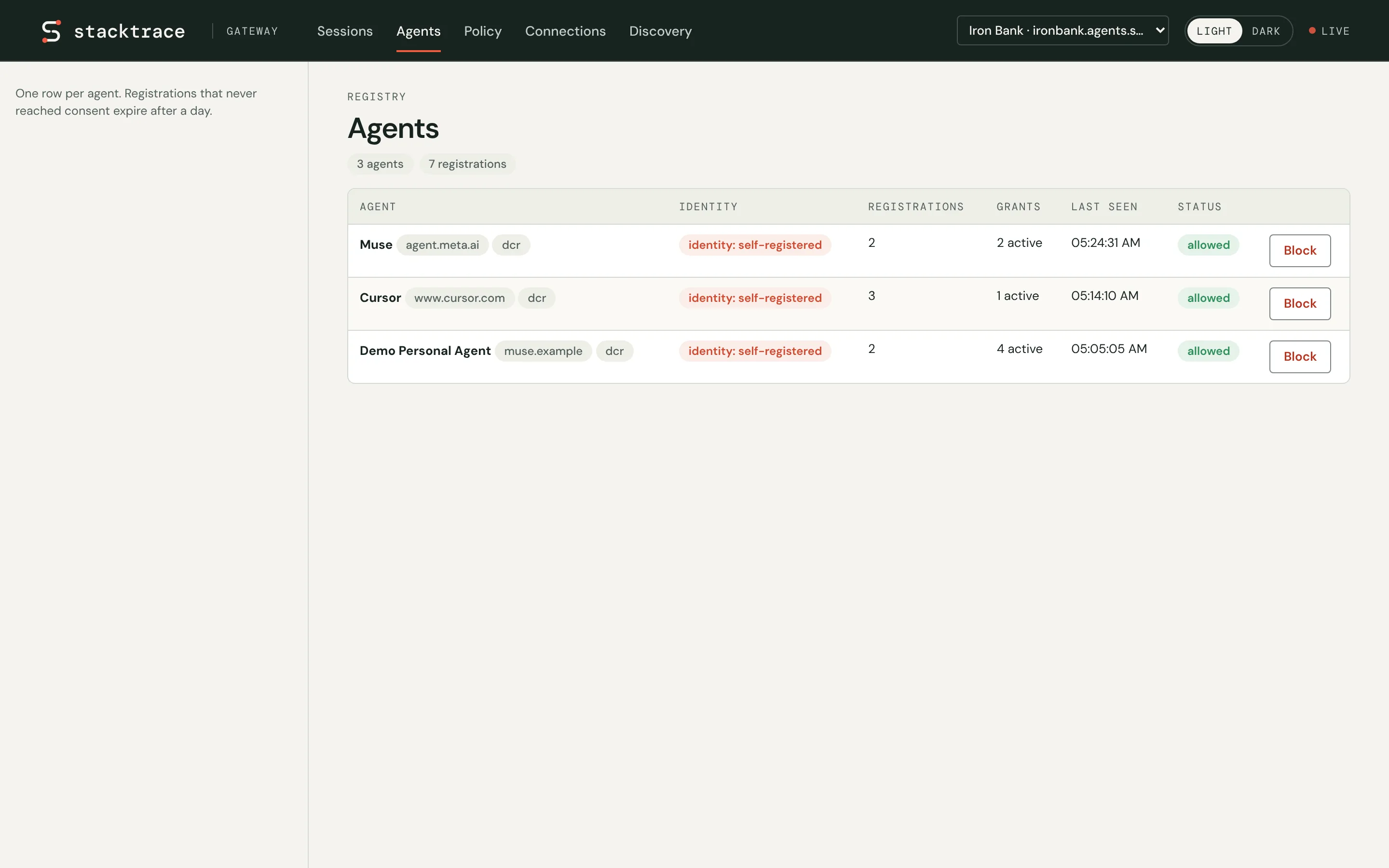
Task: Click the REGISTRATIONS column header
Action: tap(915, 207)
